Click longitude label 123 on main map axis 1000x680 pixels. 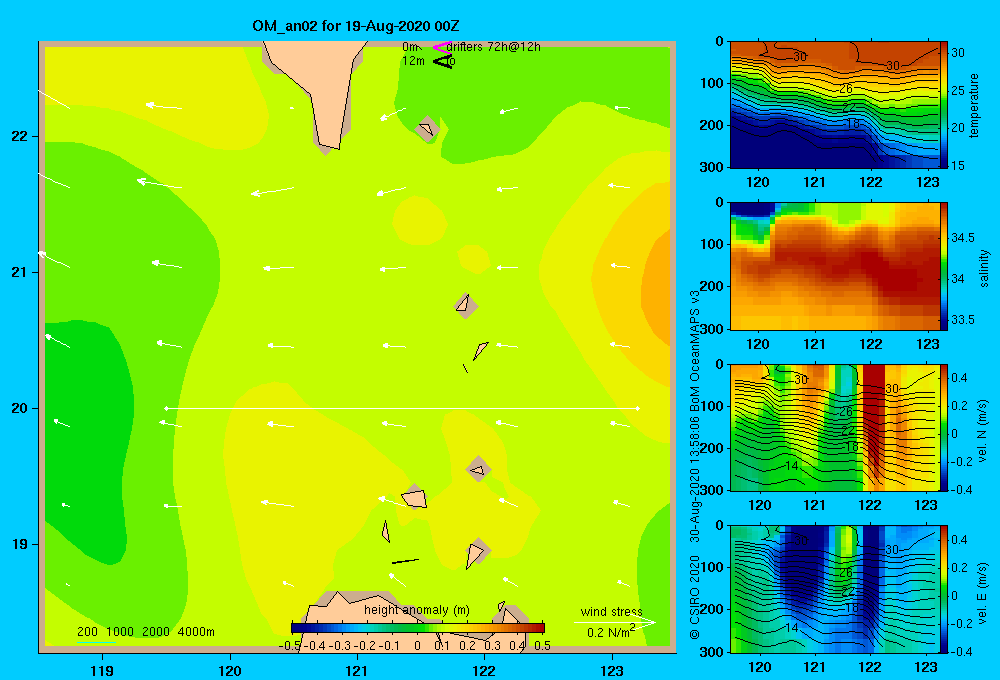coord(612,670)
